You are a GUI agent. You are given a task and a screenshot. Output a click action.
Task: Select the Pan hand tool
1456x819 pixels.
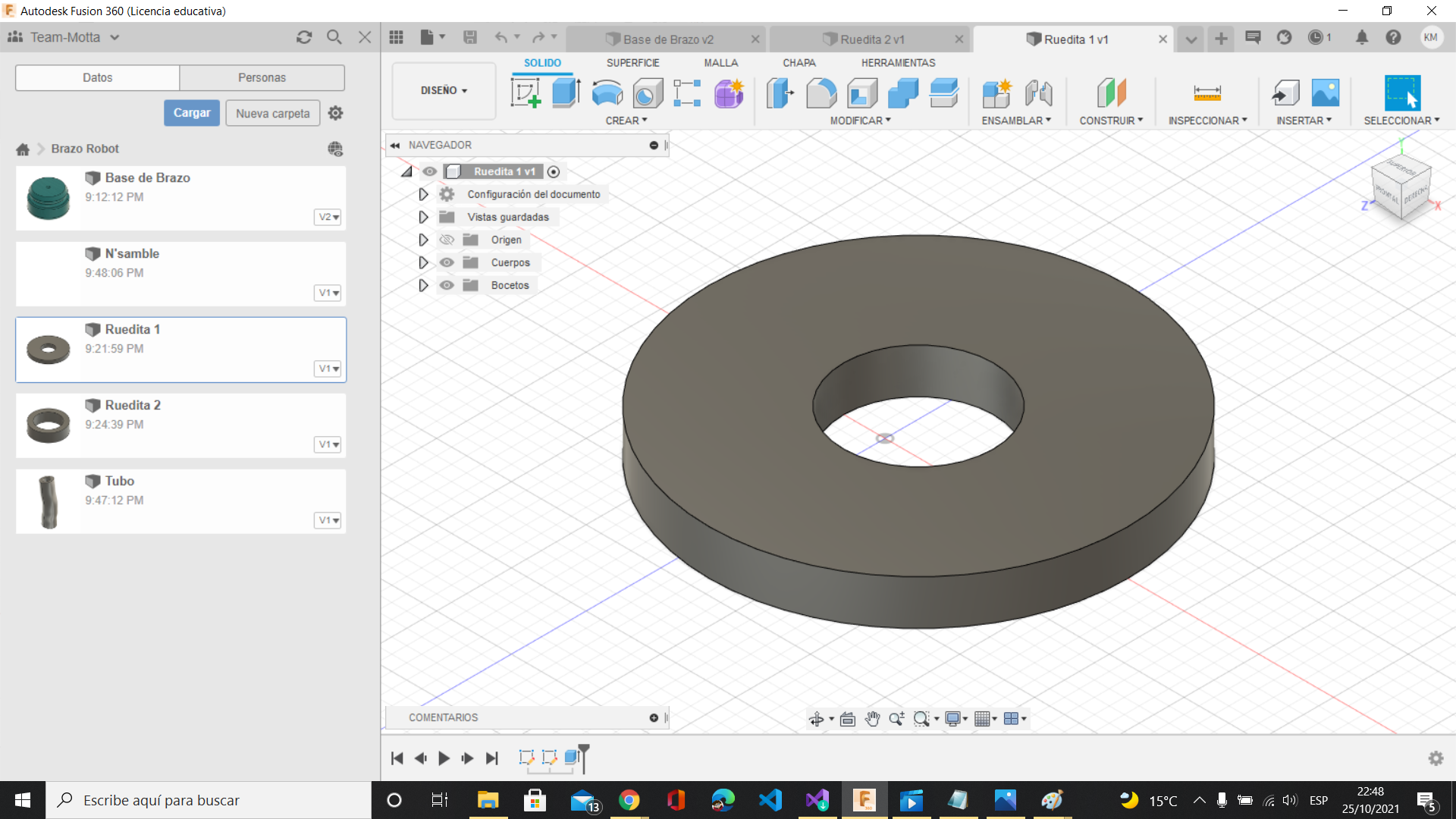click(872, 719)
